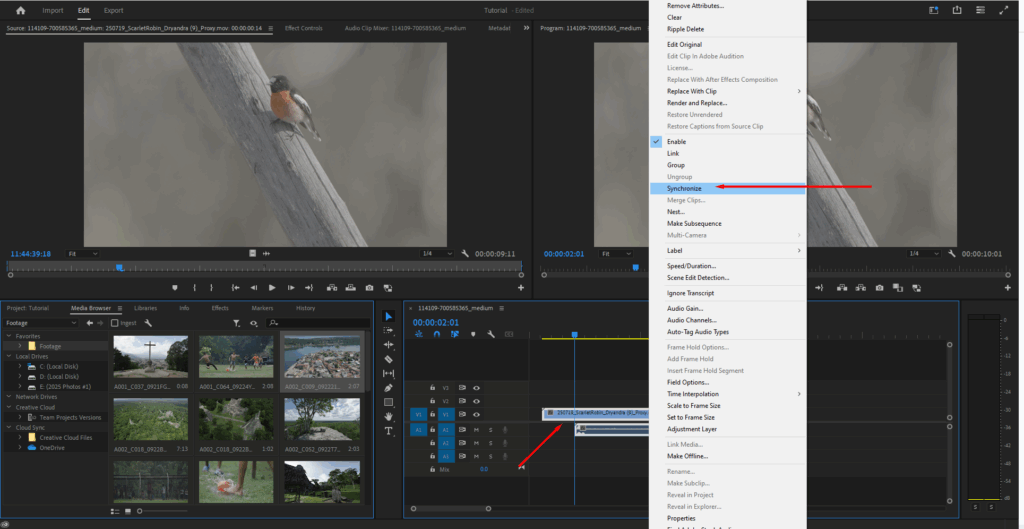Expand OneDrive tree node
The width and height of the screenshot is (1024, 529).
click(x=20, y=448)
